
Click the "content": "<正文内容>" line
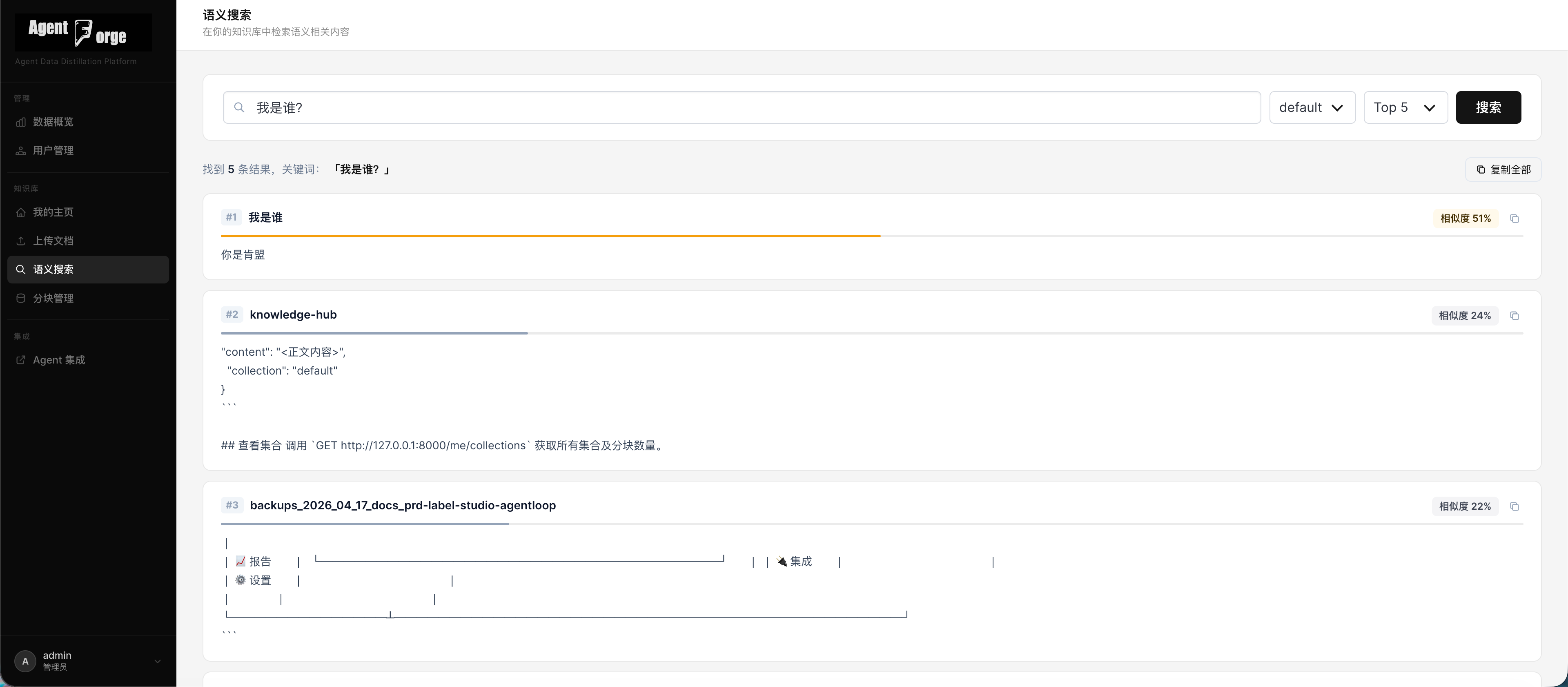[283, 352]
